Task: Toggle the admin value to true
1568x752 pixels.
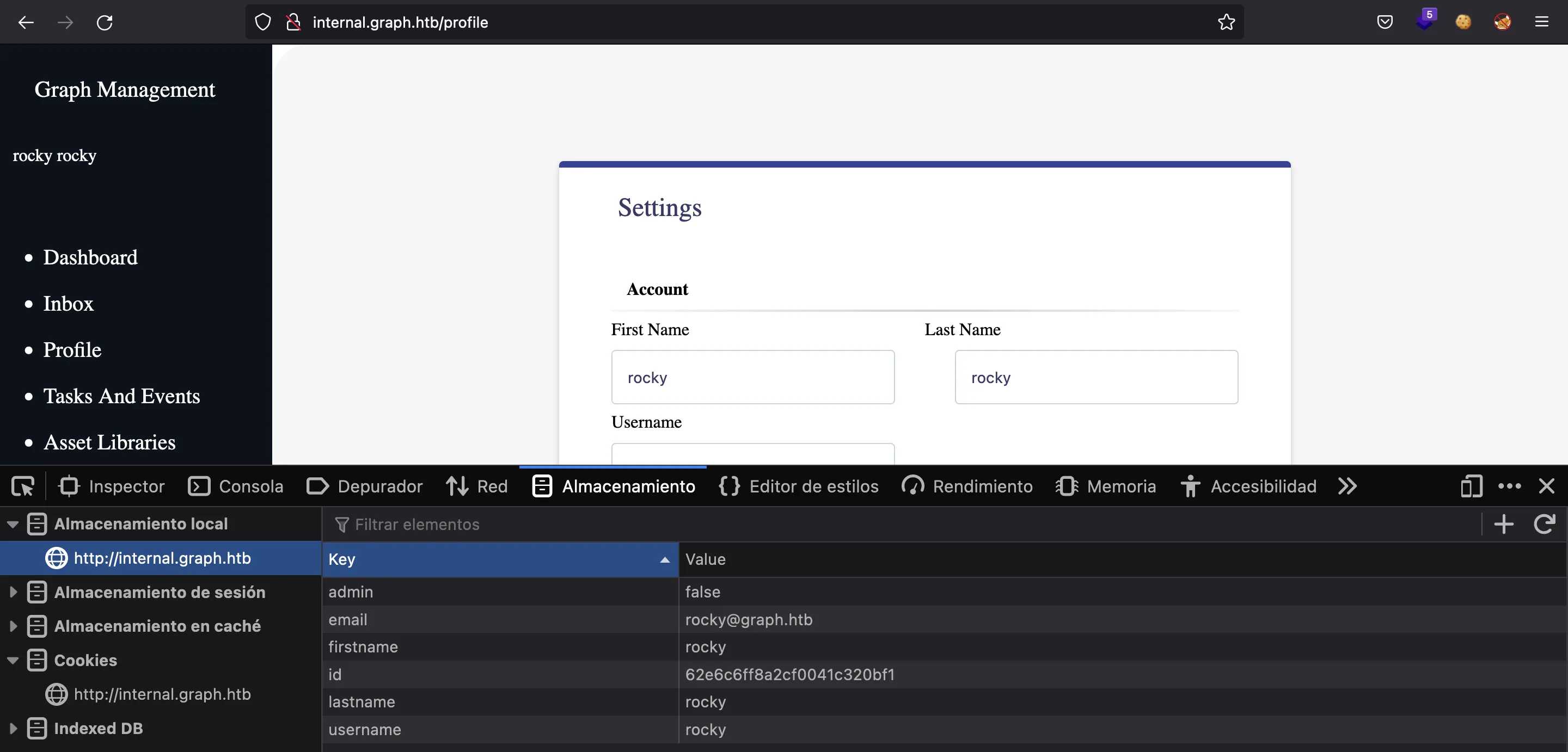Action: point(702,592)
